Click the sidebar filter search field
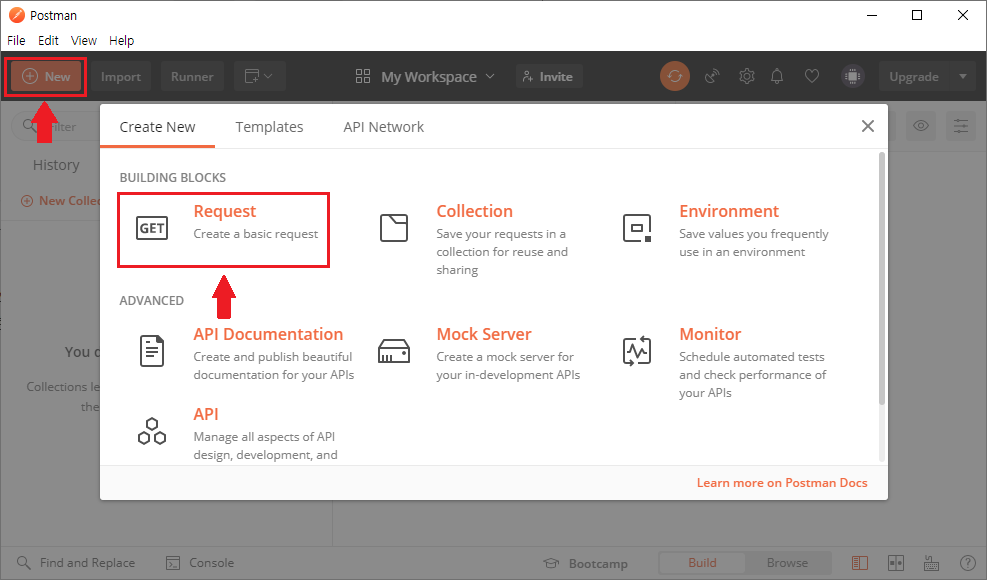Screen dimensions: 987x580 click(55, 127)
